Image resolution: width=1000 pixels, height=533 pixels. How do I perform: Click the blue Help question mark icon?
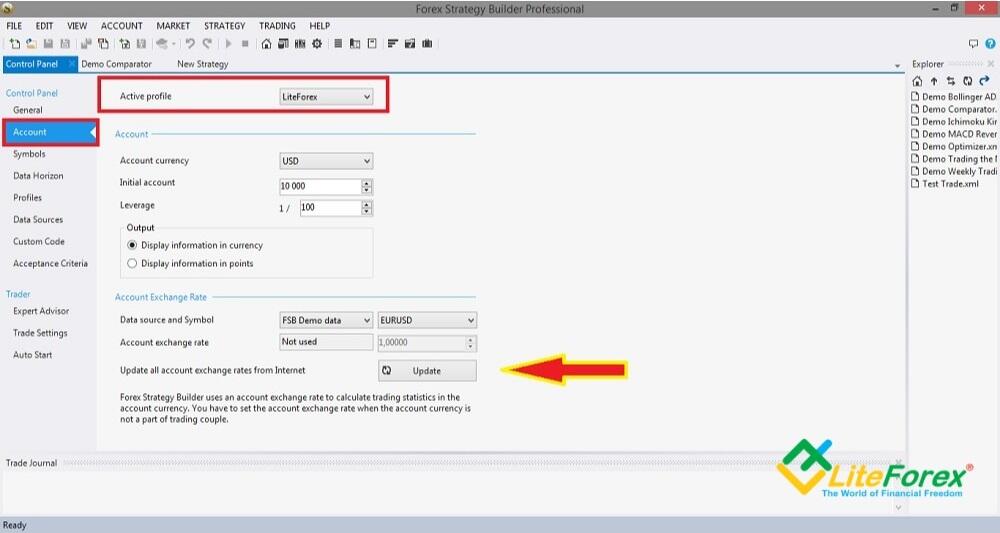pos(989,44)
